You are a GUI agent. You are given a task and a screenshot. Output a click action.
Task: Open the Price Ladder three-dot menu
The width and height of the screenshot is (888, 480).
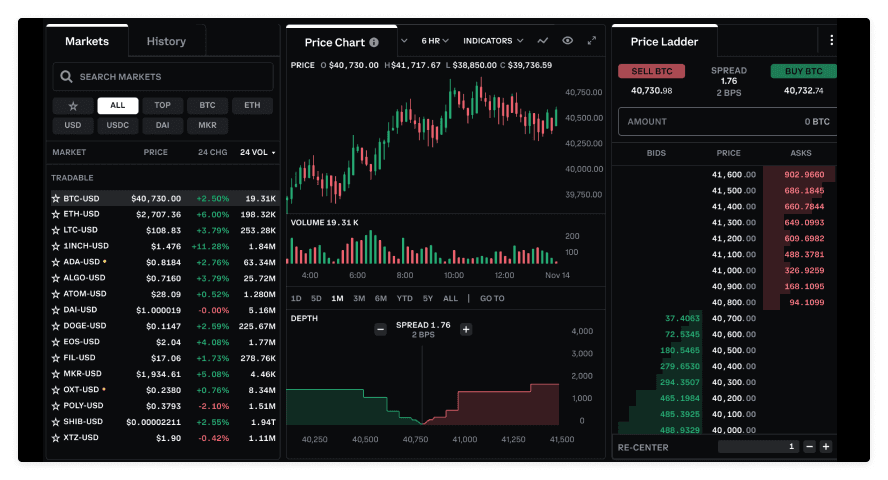[x=831, y=41]
